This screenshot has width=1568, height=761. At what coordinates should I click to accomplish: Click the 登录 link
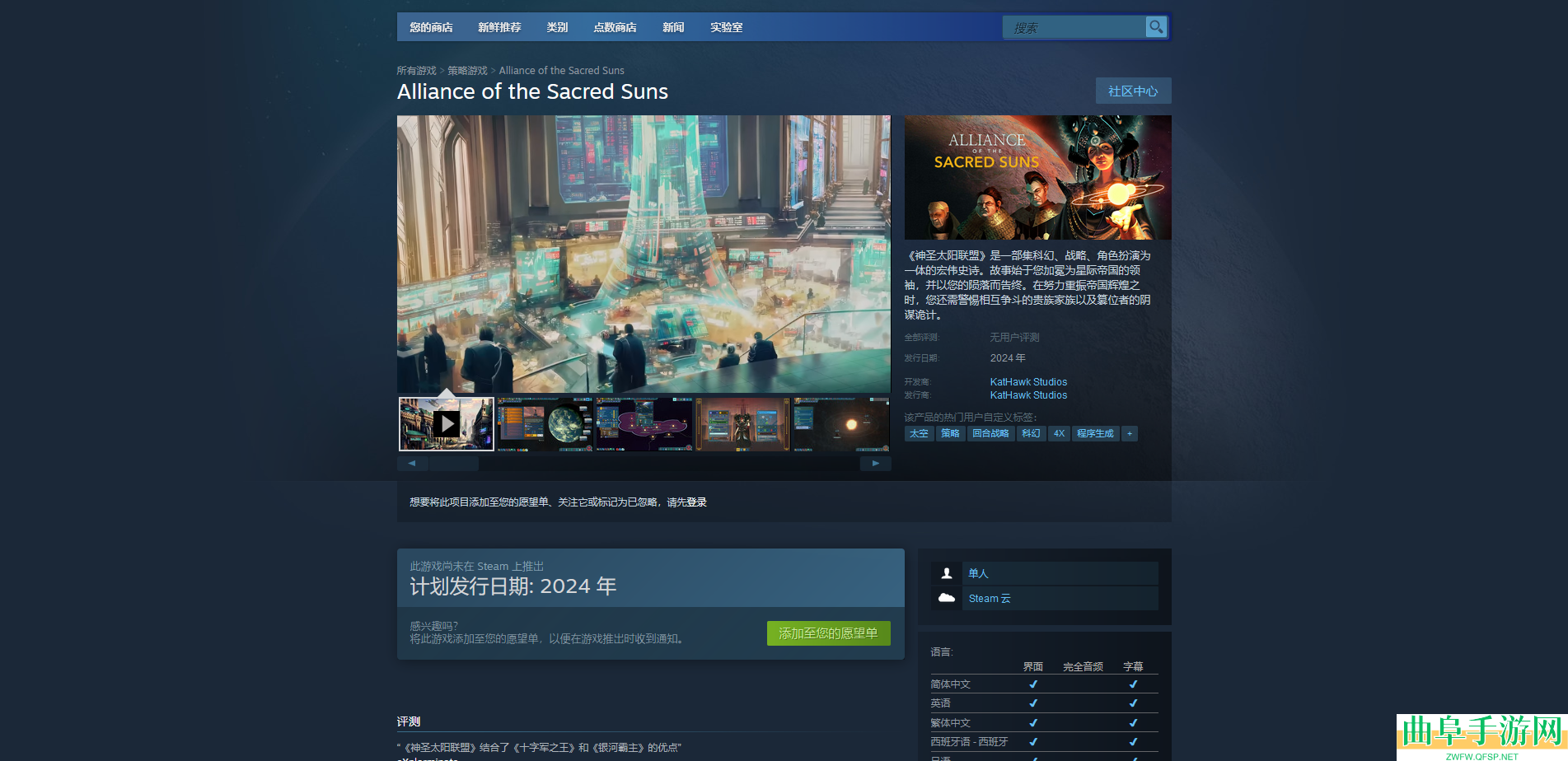point(696,502)
